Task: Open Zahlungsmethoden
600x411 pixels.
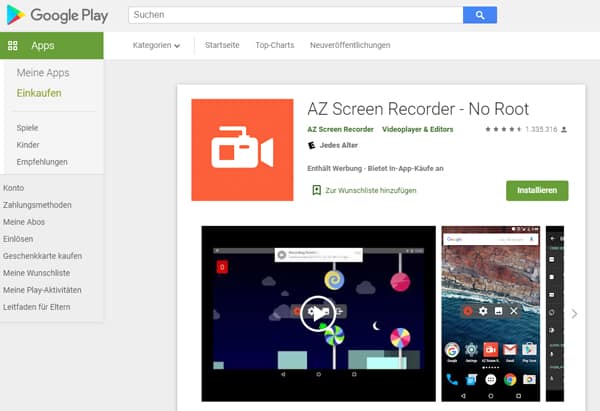Action: [37, 205]
